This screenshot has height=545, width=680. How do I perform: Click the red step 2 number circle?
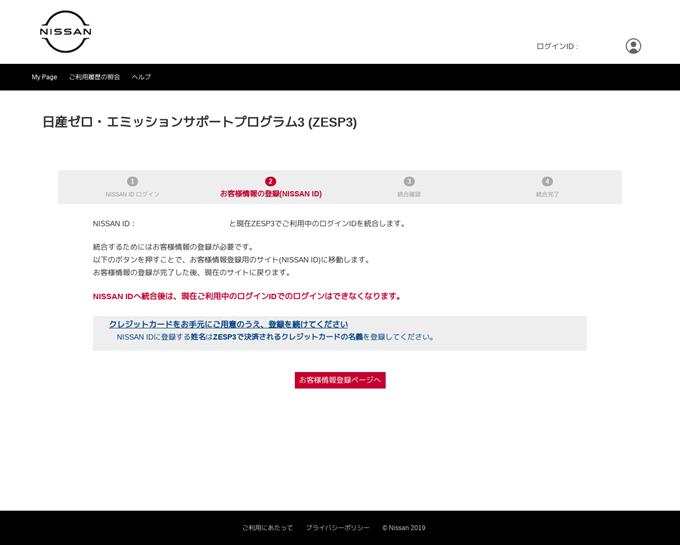(x=270, y=181)
